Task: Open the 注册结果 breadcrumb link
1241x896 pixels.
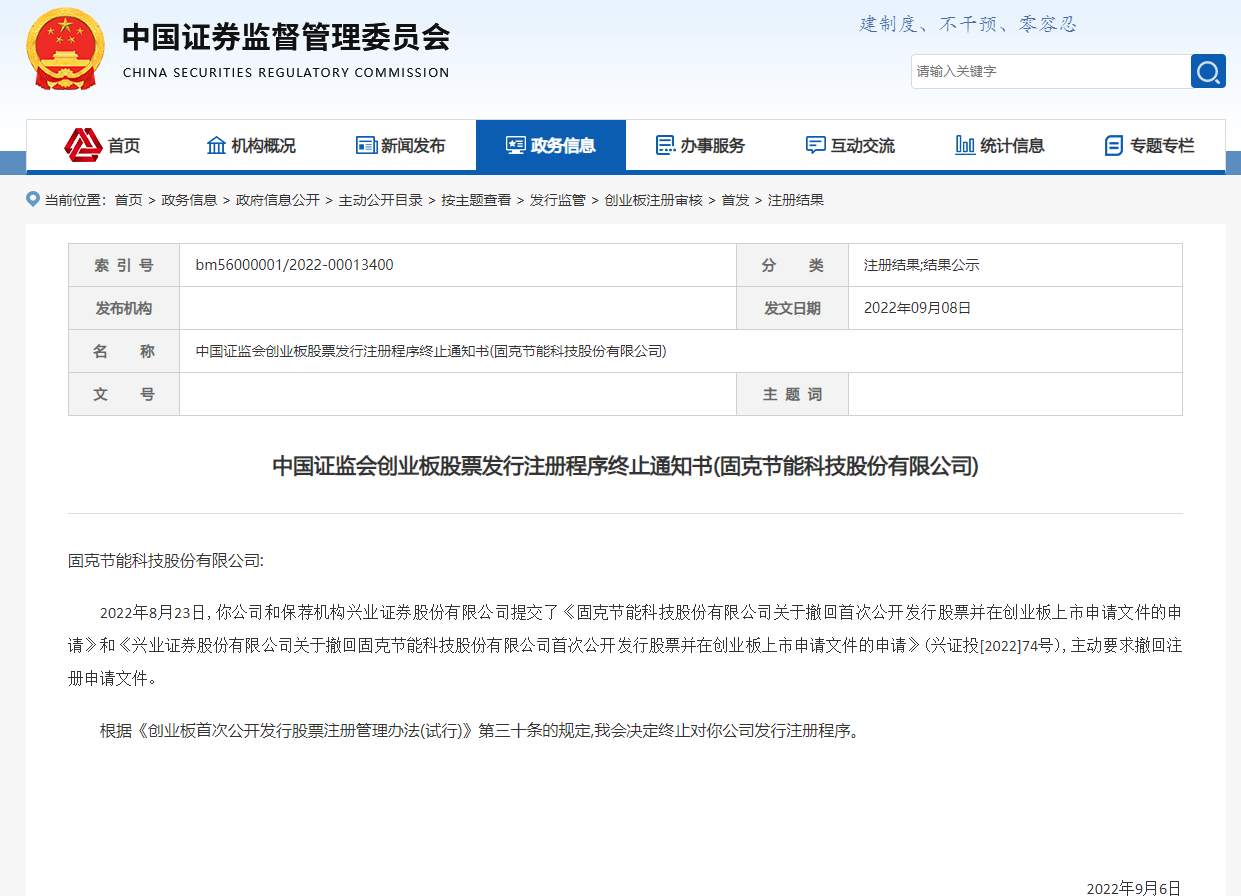Action: [797, 199]
